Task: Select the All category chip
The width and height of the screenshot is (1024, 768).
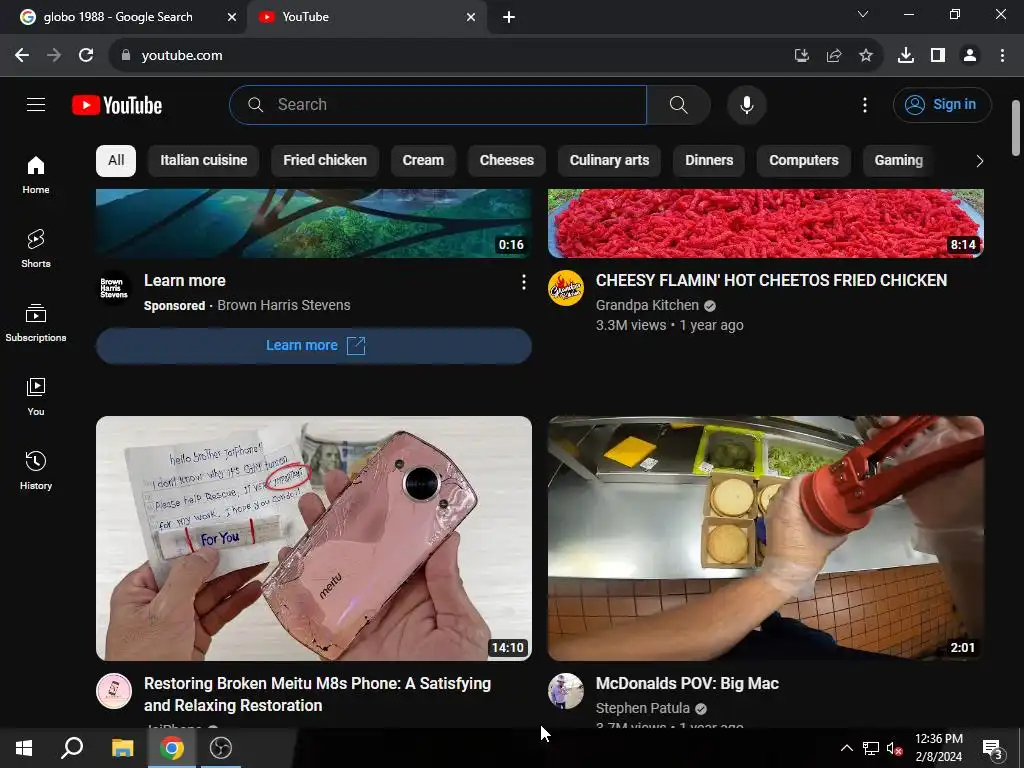Action: pos(116,161)
